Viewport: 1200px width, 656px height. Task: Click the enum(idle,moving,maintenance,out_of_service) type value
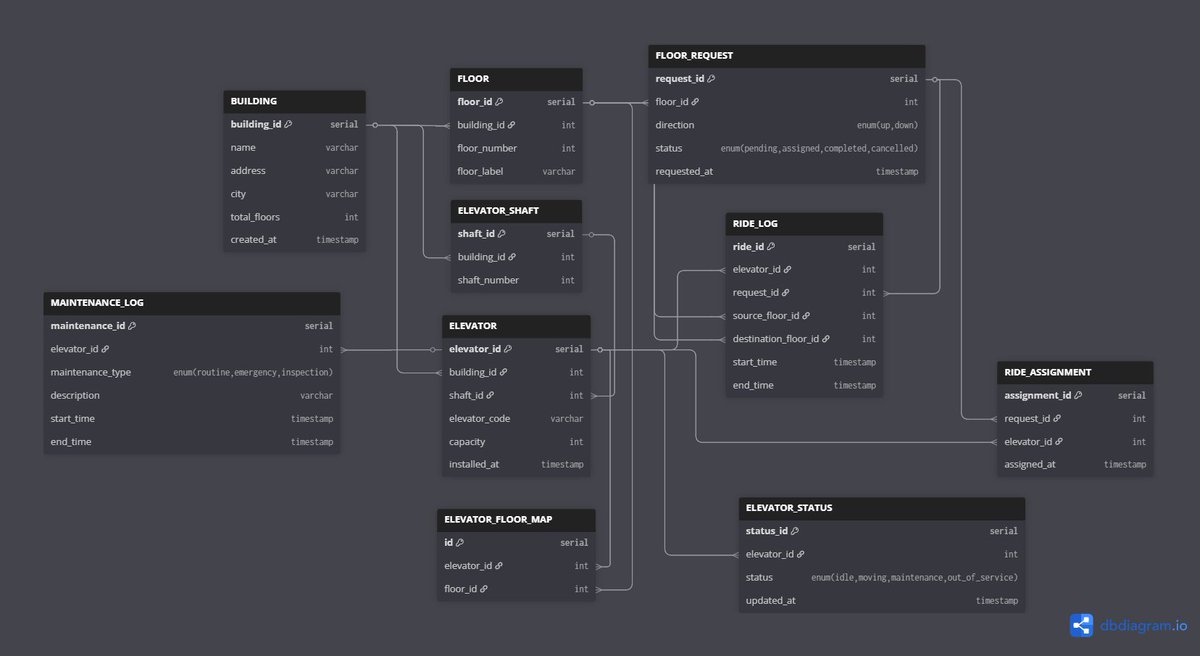pyautogui.click(x=914, y=577)
